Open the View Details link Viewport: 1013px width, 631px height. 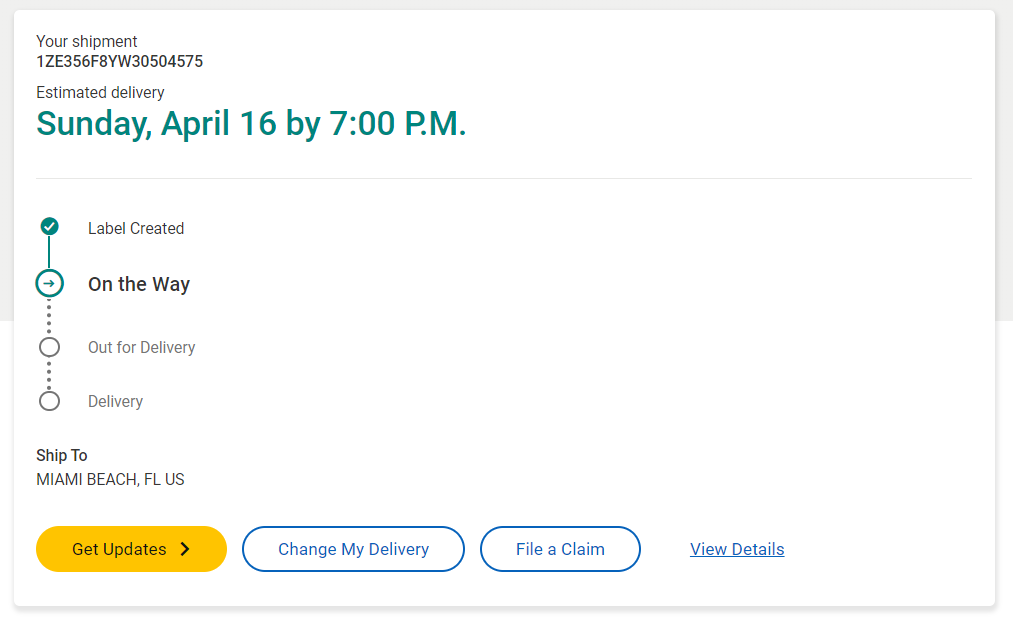(x=737, y=549)
